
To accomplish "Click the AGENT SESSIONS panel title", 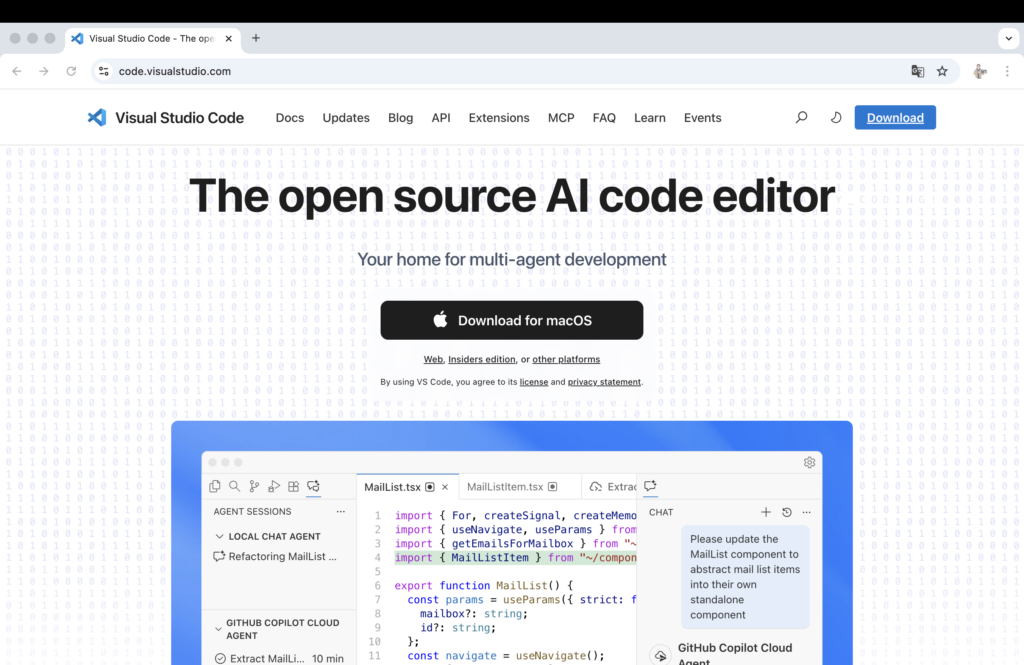I will [252, 511].
